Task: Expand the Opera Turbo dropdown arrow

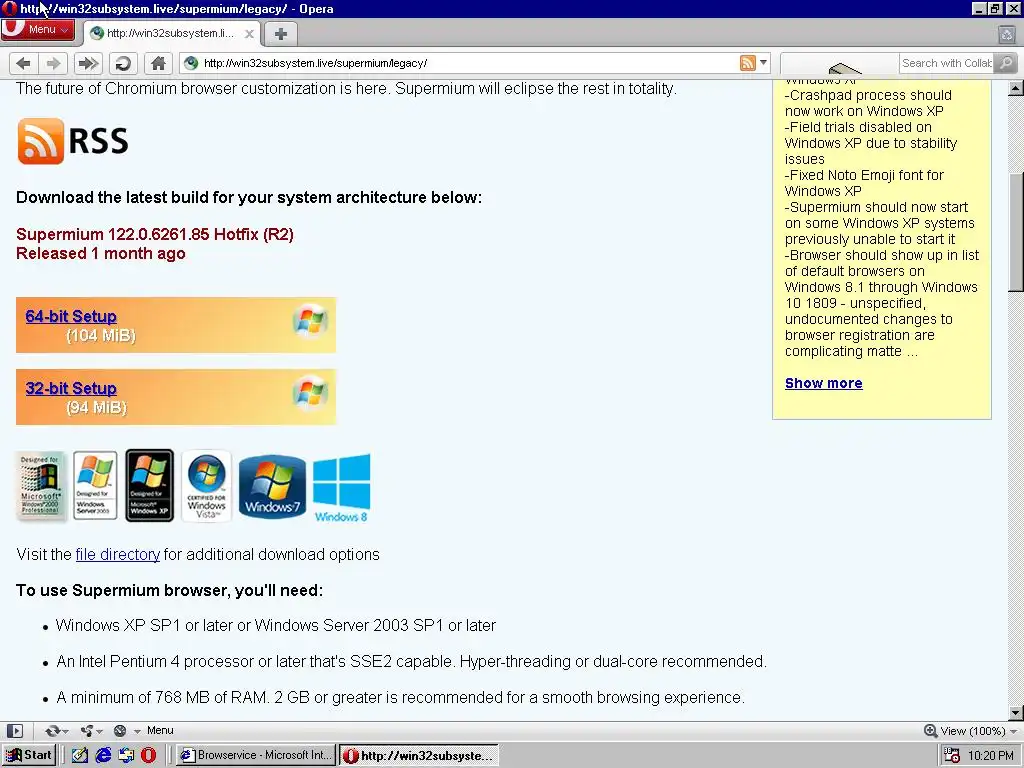Action: pos(137,731)
